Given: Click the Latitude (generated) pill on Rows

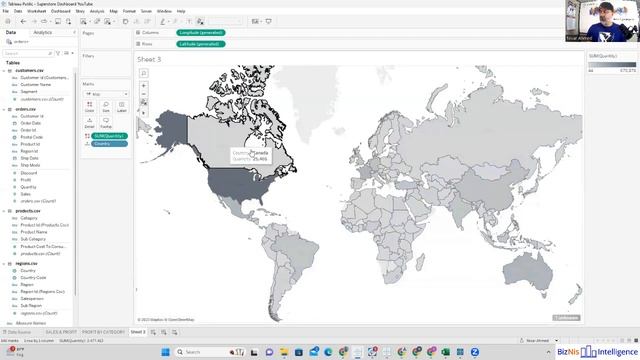Looking at the screenshot, I should (201, 44).
